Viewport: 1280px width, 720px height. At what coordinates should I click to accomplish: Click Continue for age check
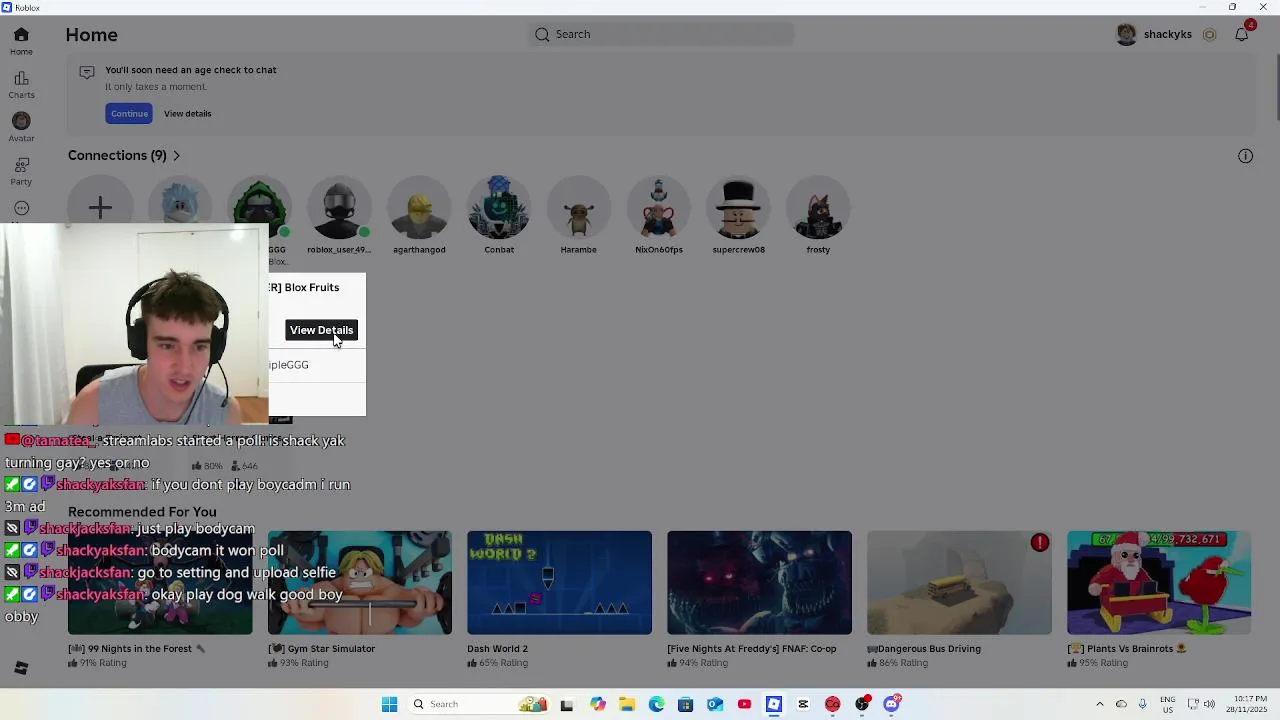tap(129, 113)
